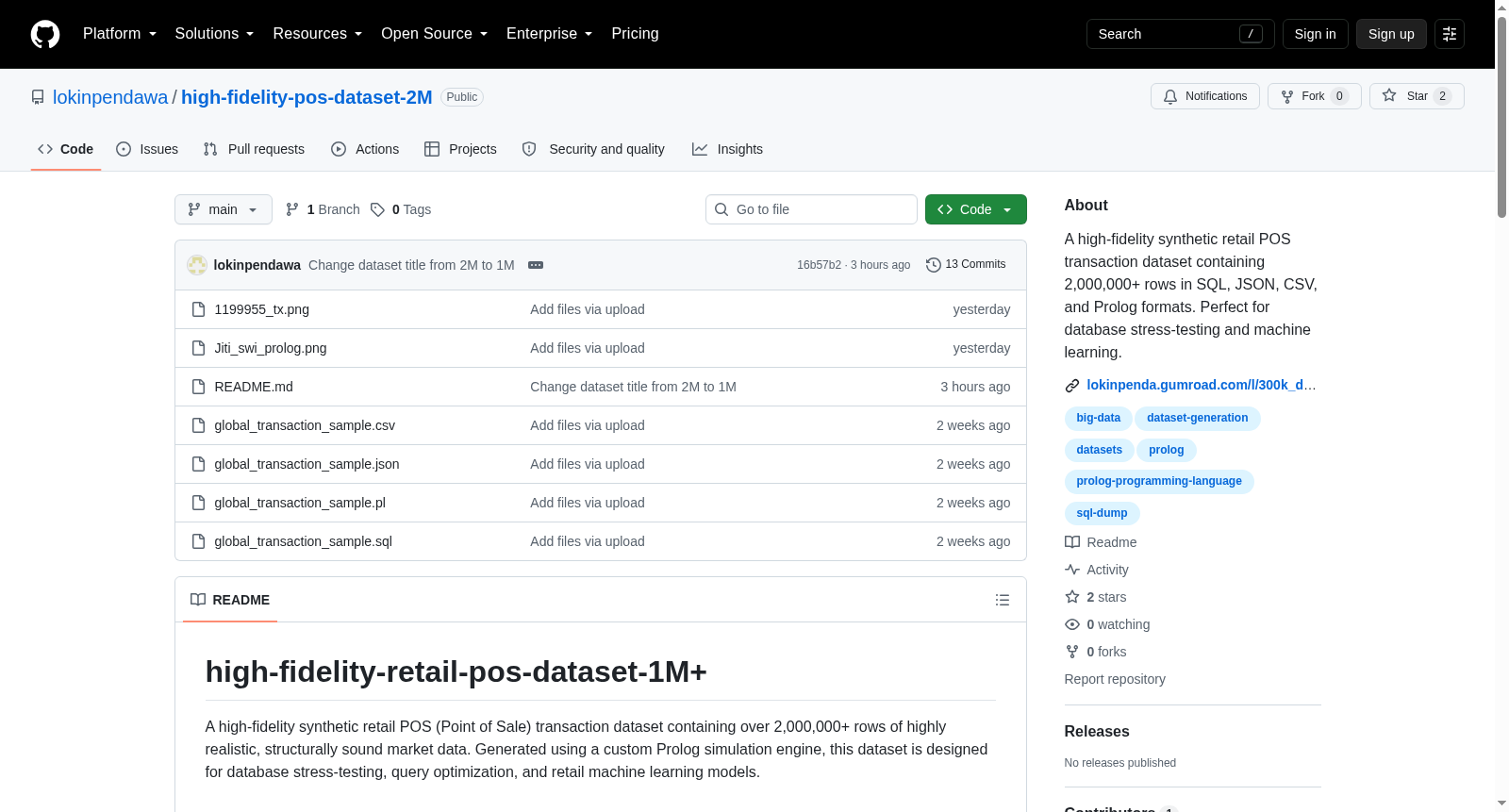Viewport: 1509px width, 812px height.
Task: Open the high-fidelity-pos-dataset-2M repo link
Action: point(307,97)
